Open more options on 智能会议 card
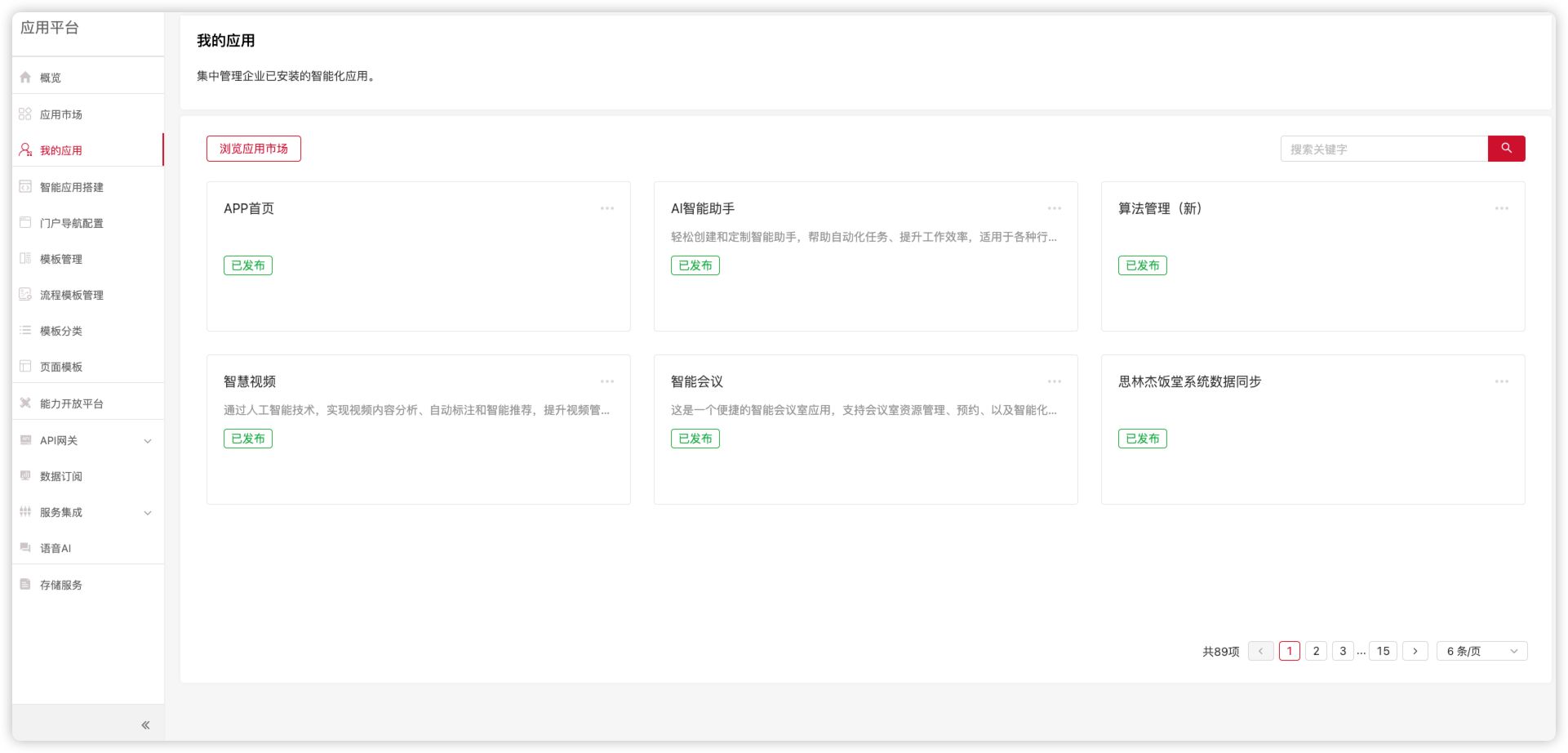 (x=1055, y=381)
